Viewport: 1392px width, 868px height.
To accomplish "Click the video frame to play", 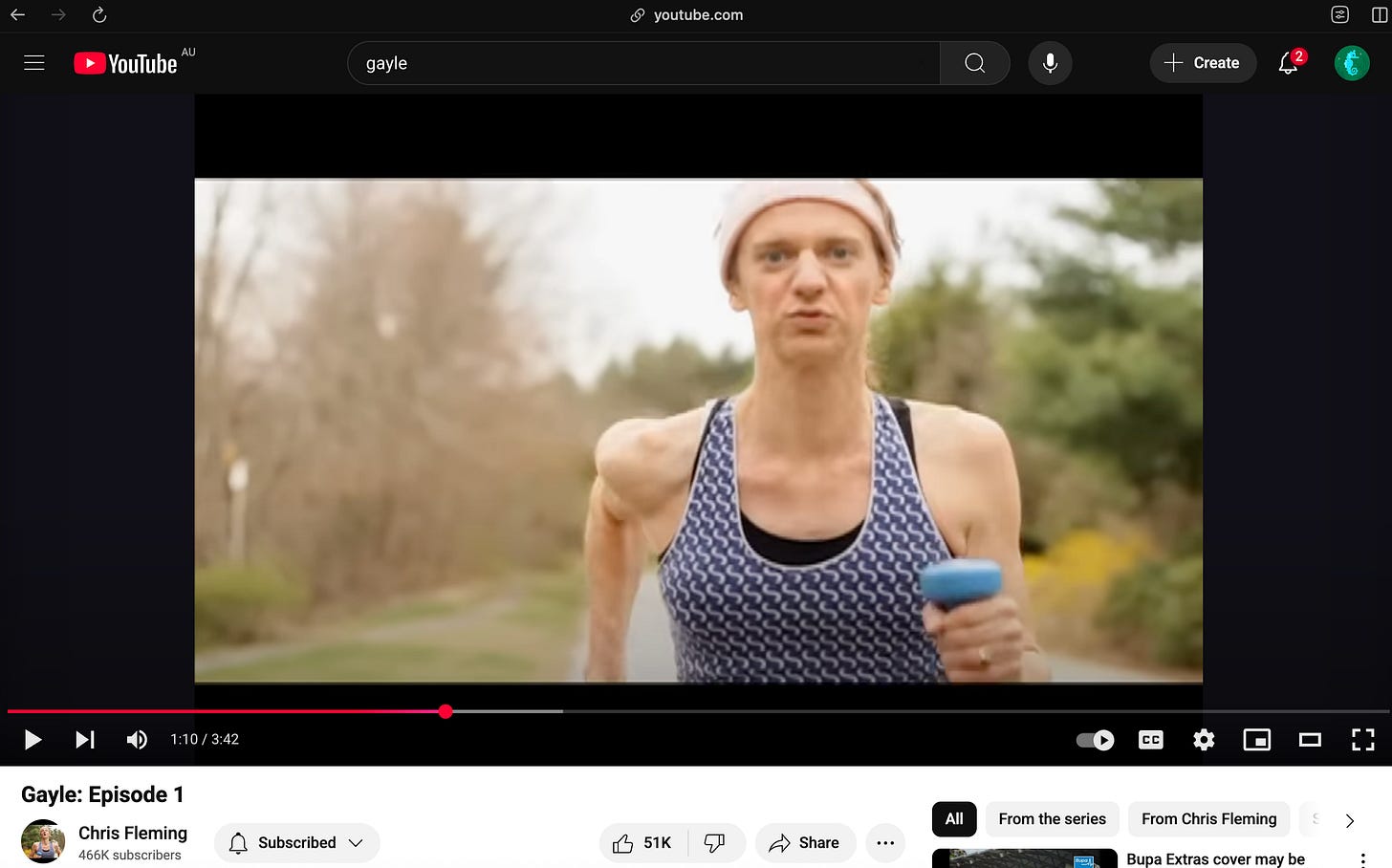I will [698, 430].
